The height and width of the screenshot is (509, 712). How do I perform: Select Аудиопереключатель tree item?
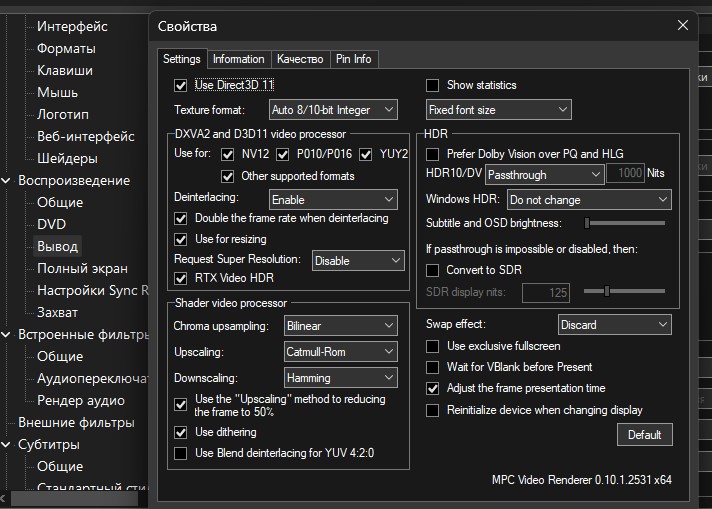tap(92, 379)
